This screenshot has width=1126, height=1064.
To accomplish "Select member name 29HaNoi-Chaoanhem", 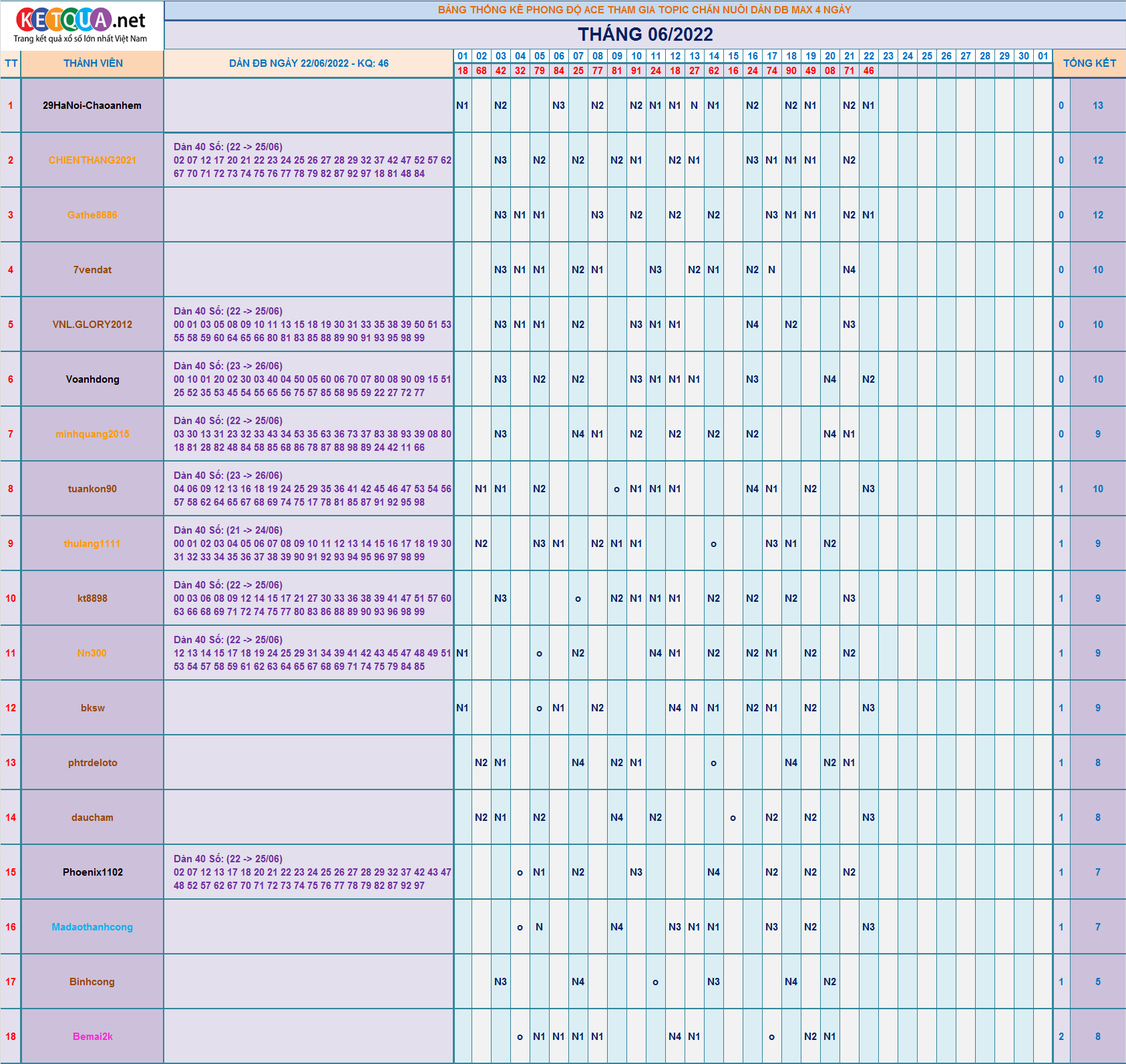I will pyautogui.click(x=92, y=106).
